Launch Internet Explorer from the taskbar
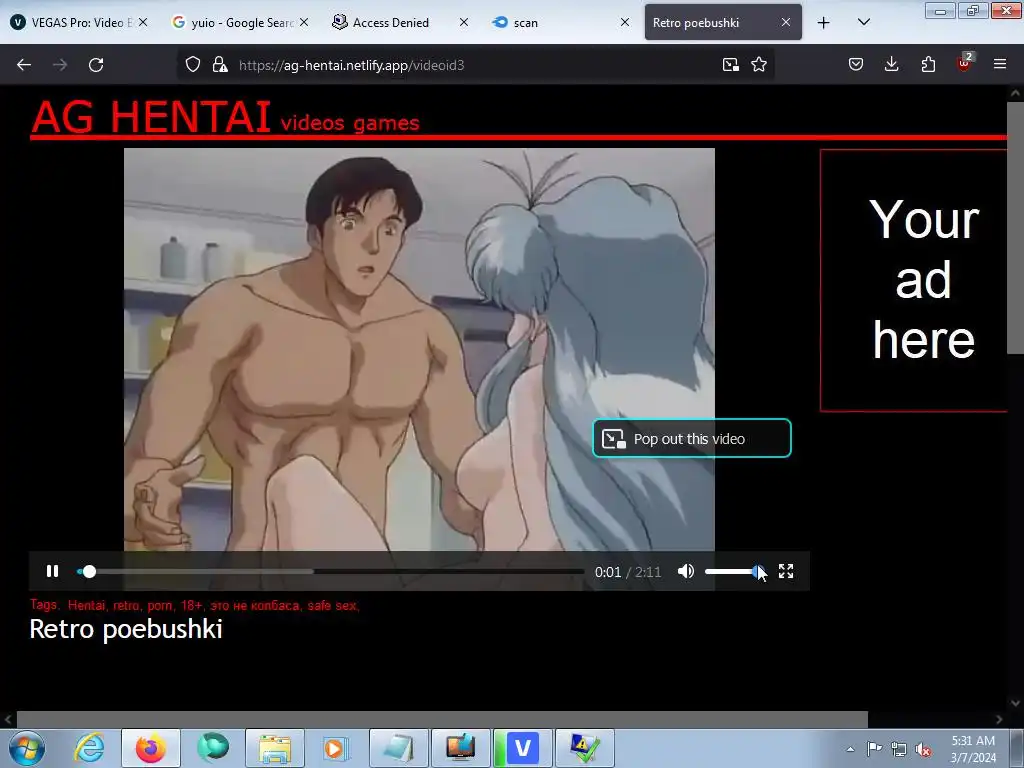This screenshot has height=768, width=1024. [x=89, y=748]
